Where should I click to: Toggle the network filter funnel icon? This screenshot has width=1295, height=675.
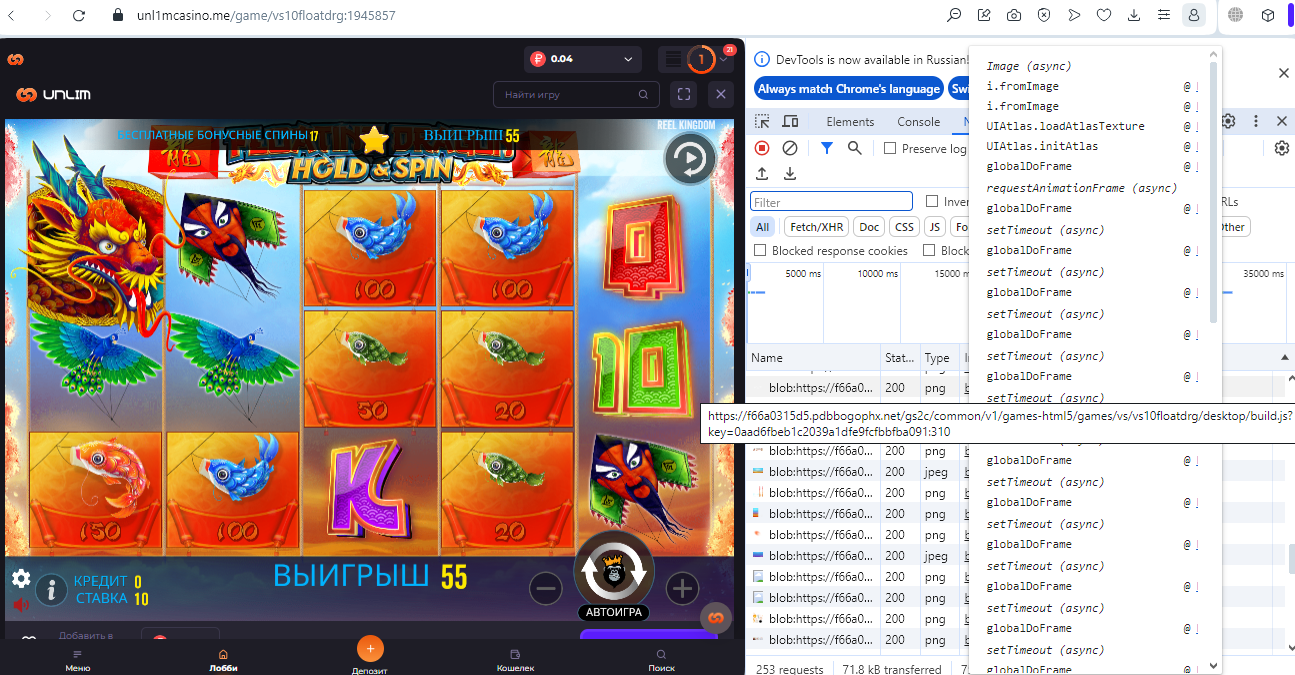point(827,148)
